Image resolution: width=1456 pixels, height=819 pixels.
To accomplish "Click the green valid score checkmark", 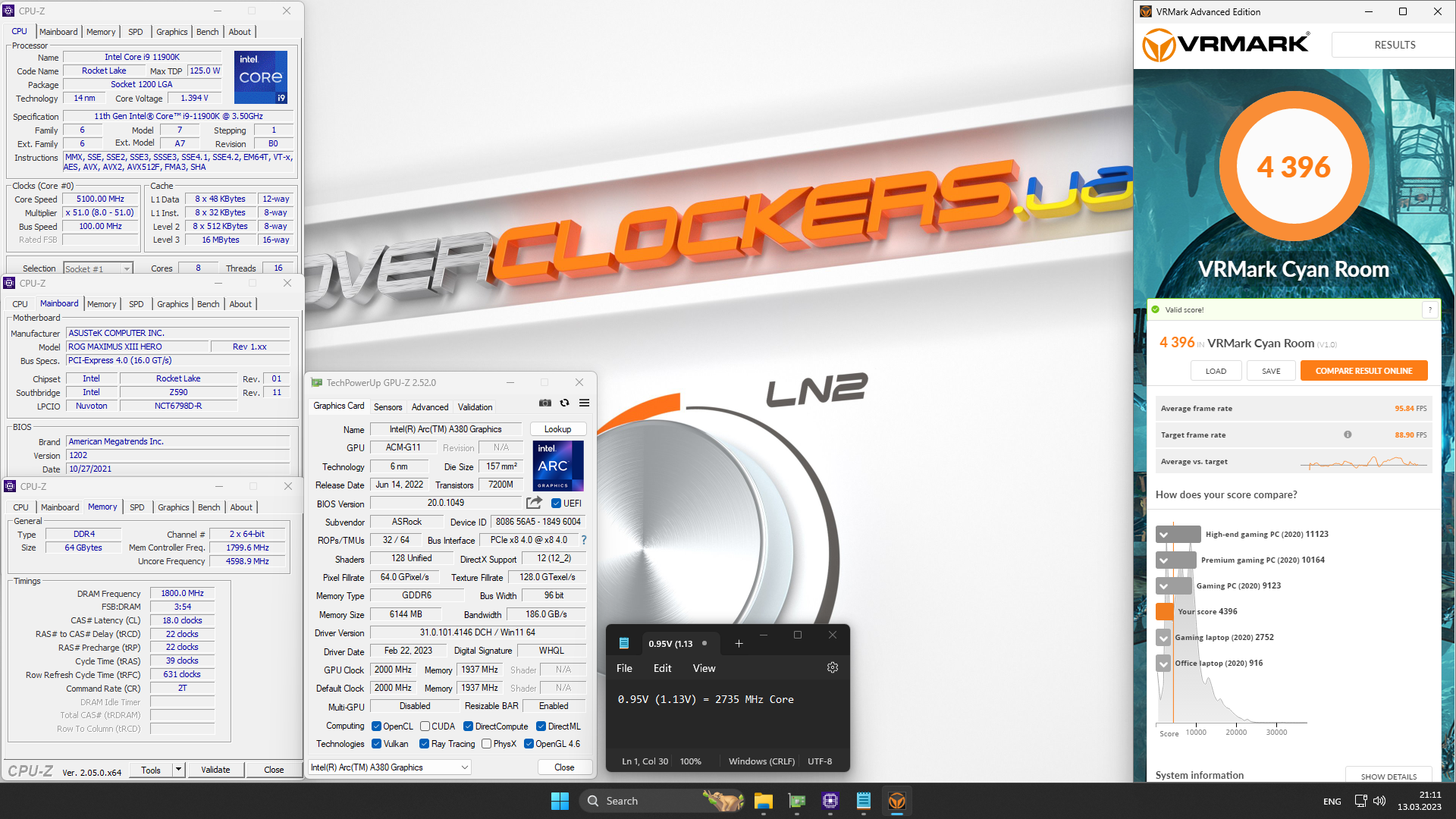I will tap(1156, 309).
